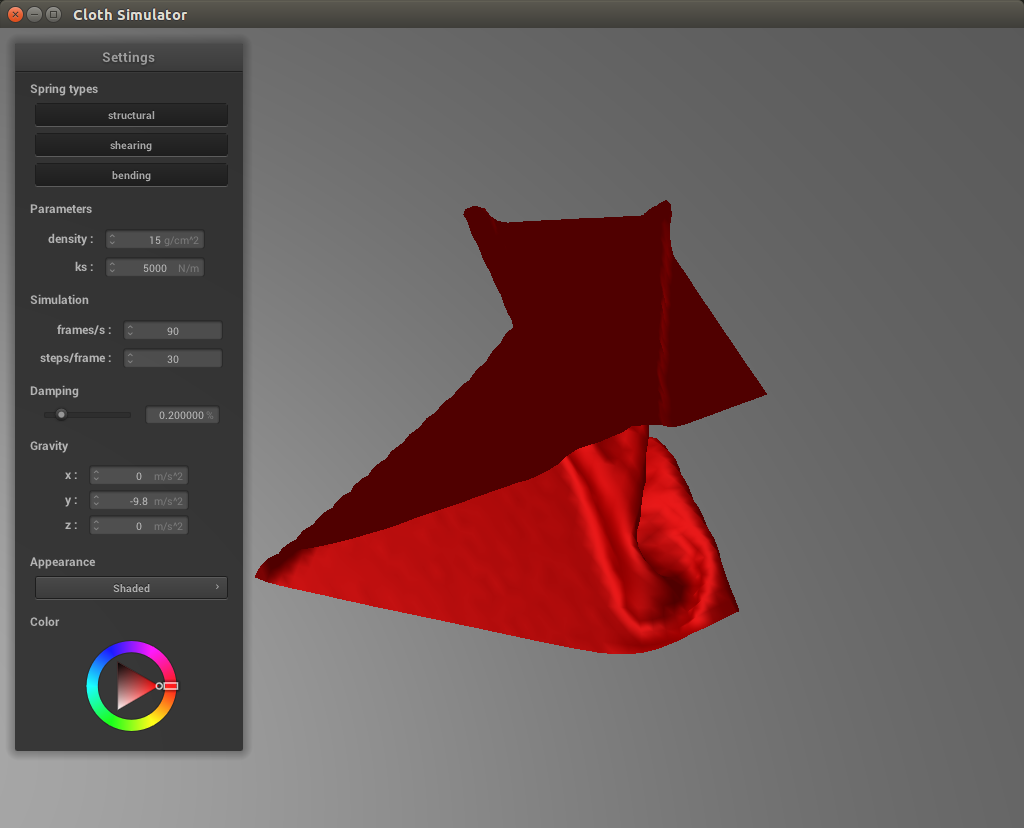Toggle the bending spring type

[131, 175]
